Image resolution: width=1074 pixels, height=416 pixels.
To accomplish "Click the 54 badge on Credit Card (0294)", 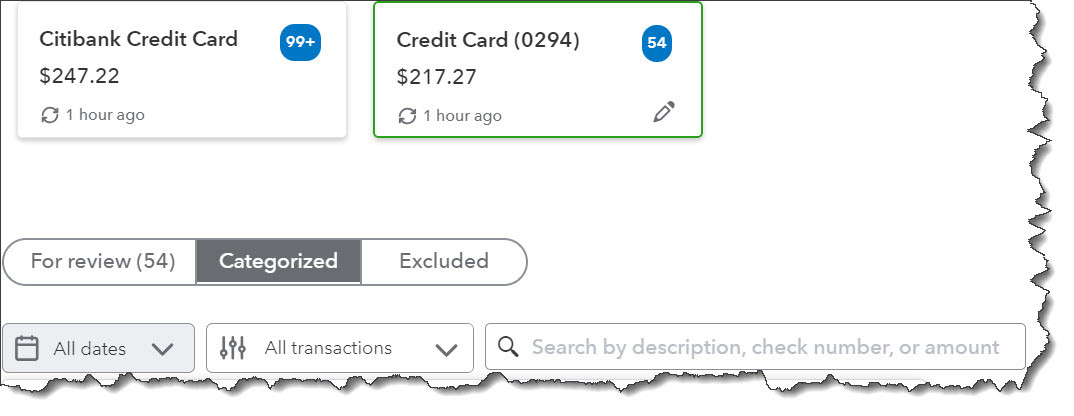I will [657, 43].
